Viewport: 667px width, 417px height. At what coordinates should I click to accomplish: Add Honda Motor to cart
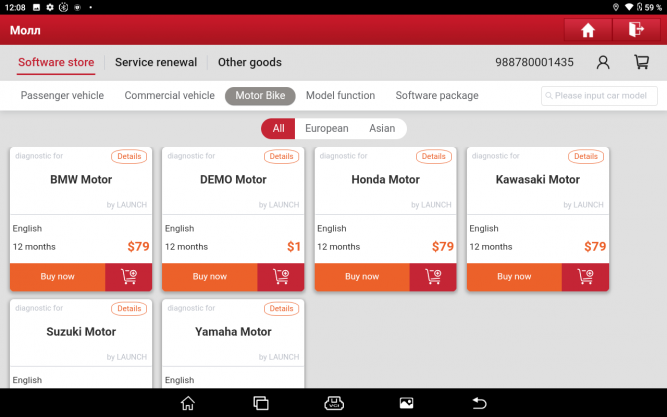(x=433, y=277)
